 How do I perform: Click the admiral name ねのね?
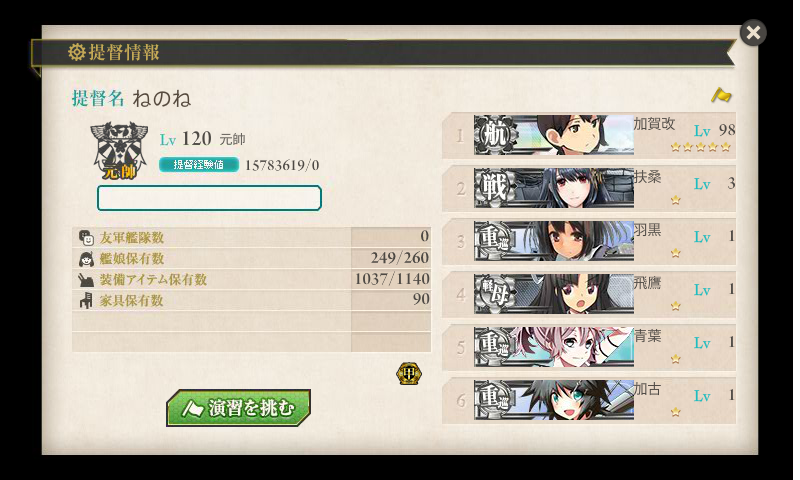click(x=161, y=98)
